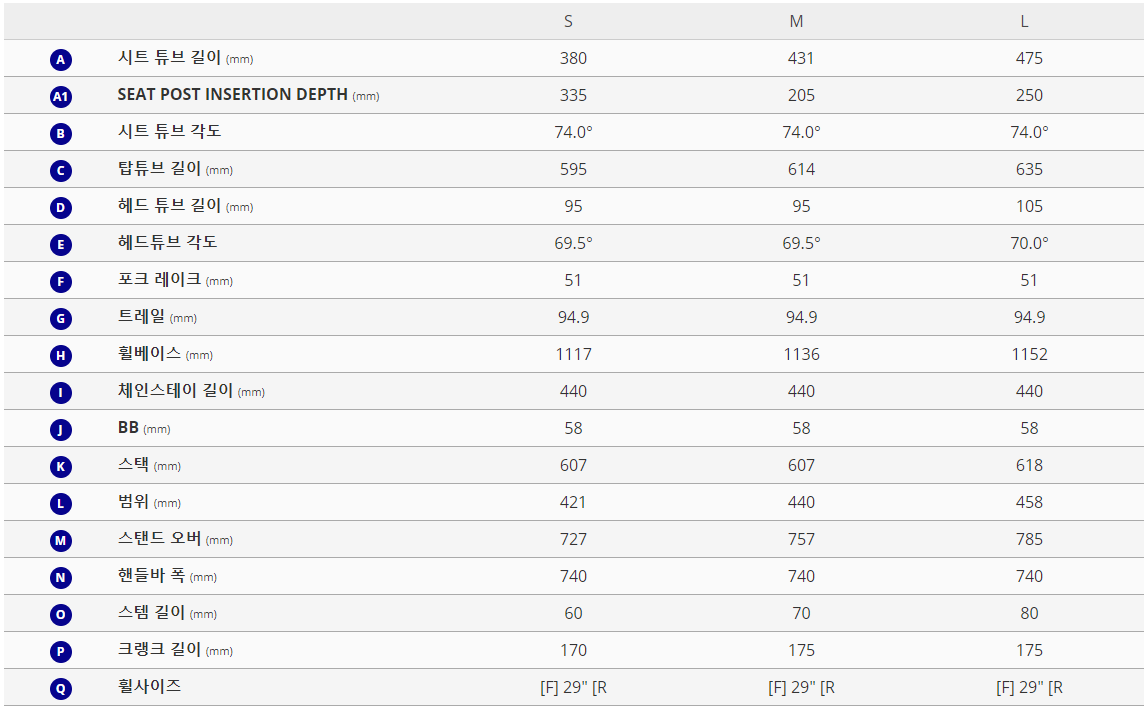Click the L size column header
The image size is (1147, 709).
[x=1024, y=21]
